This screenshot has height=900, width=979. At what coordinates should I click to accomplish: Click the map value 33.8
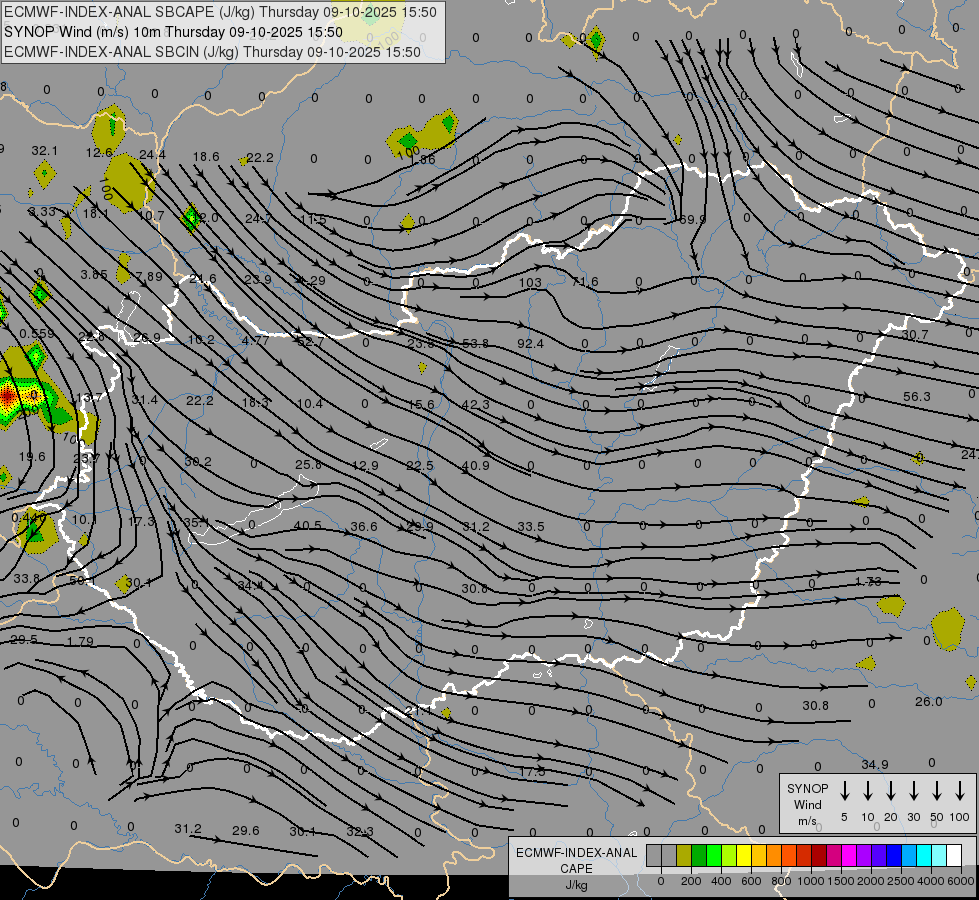click(26, 578)
